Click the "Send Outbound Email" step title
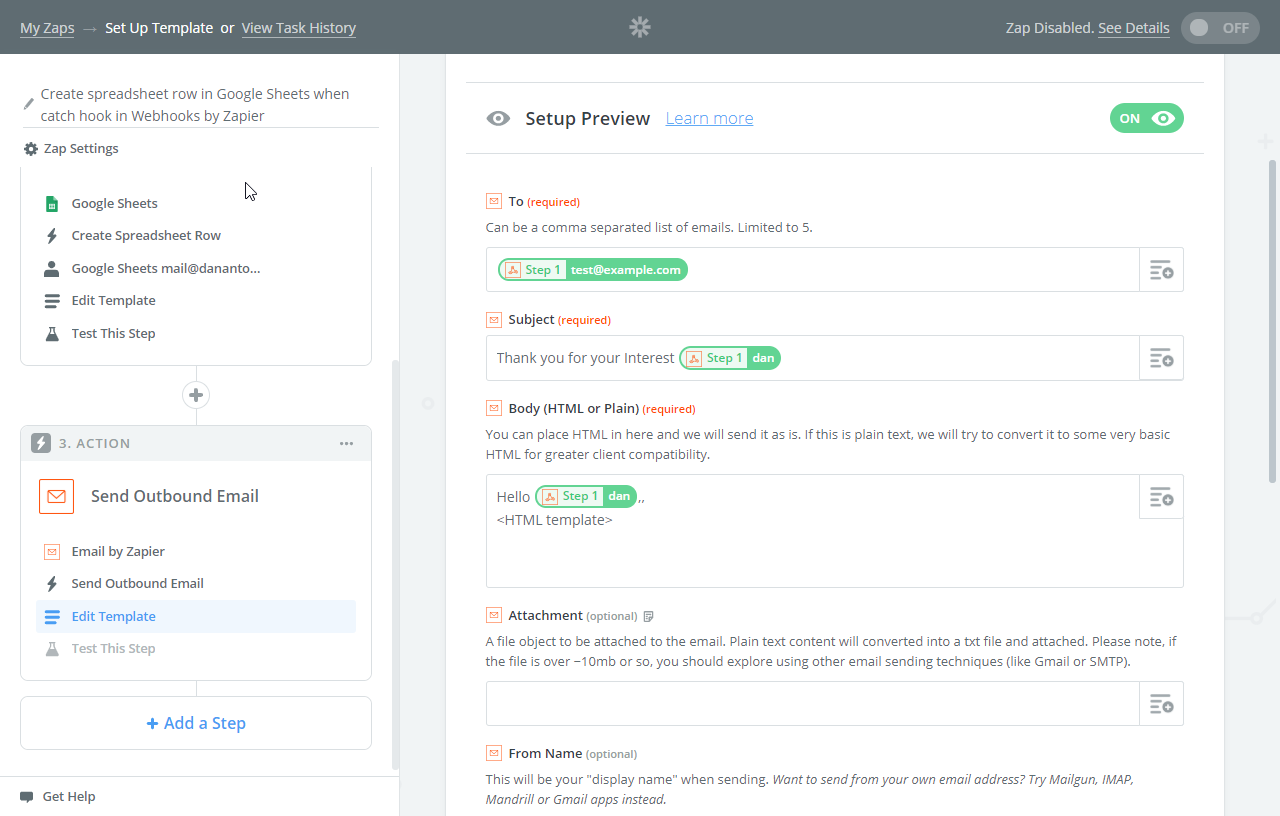This screenshot has height=816, width=1280. tap(175, 496)
